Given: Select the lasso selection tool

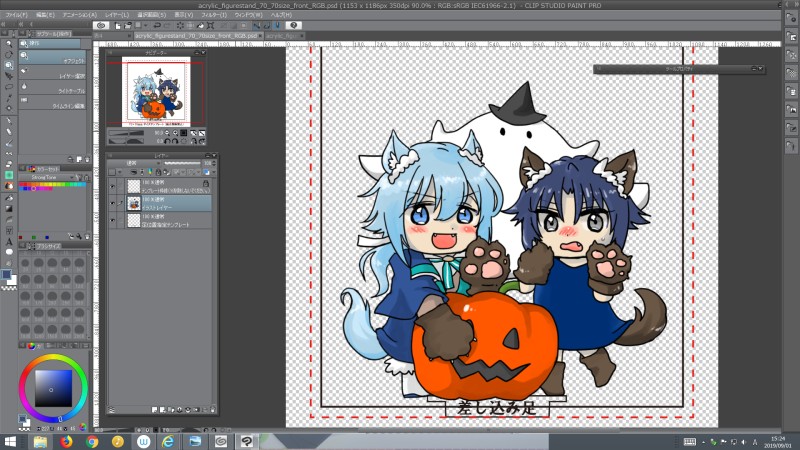Looking at the screenshot, I should tap(9, 87).
